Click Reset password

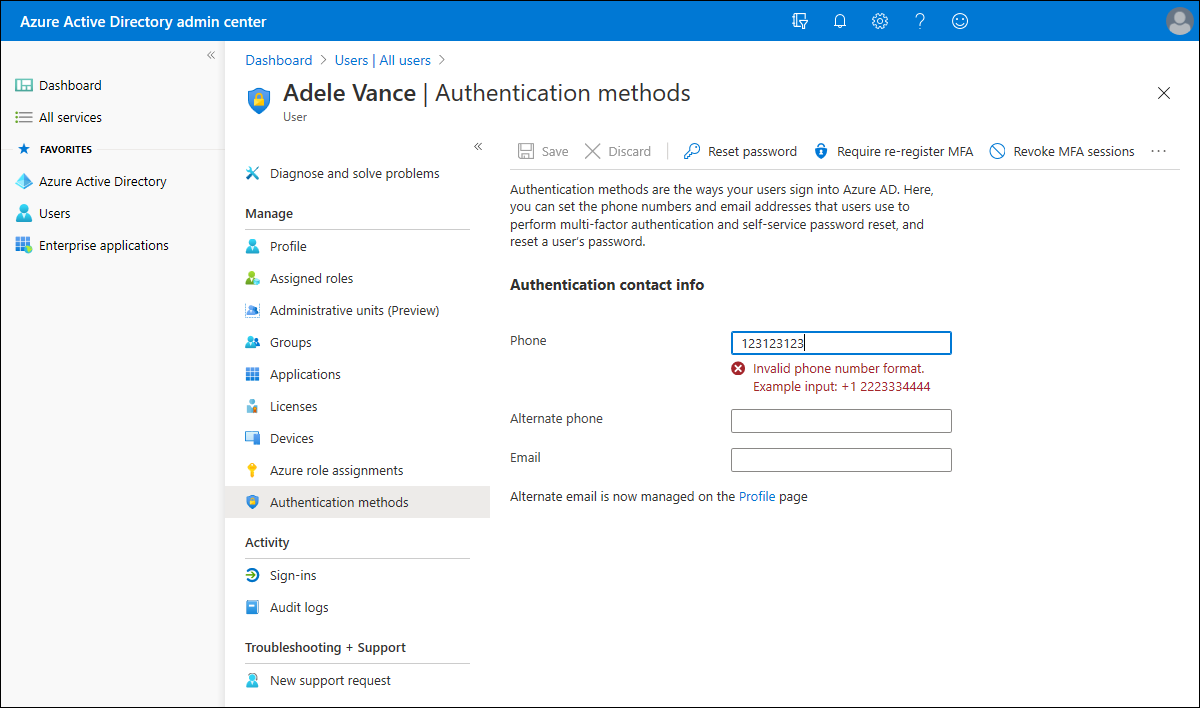[x=740, y=151]
